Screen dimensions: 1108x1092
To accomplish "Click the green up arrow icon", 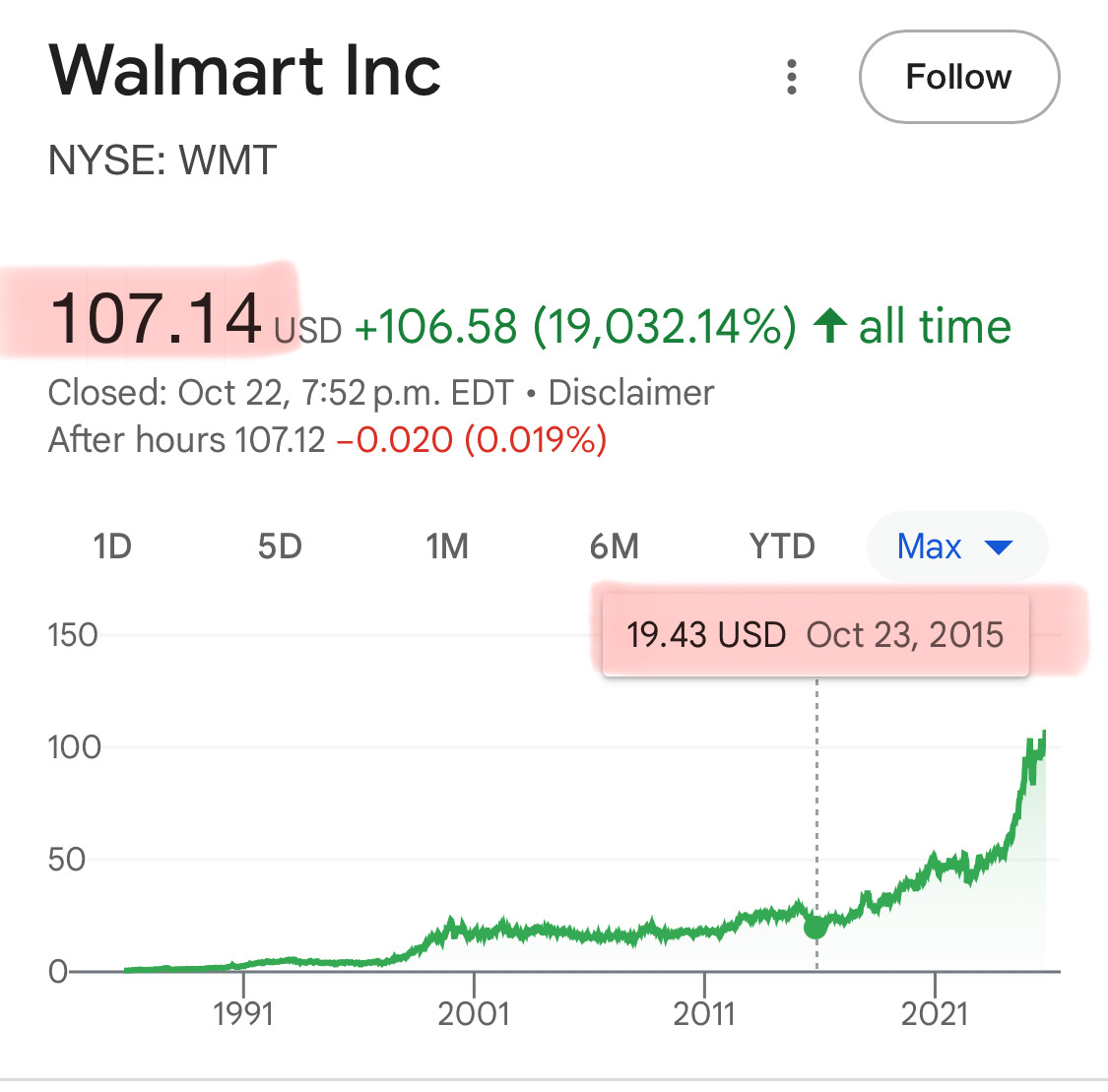I will tap(830, 325).
